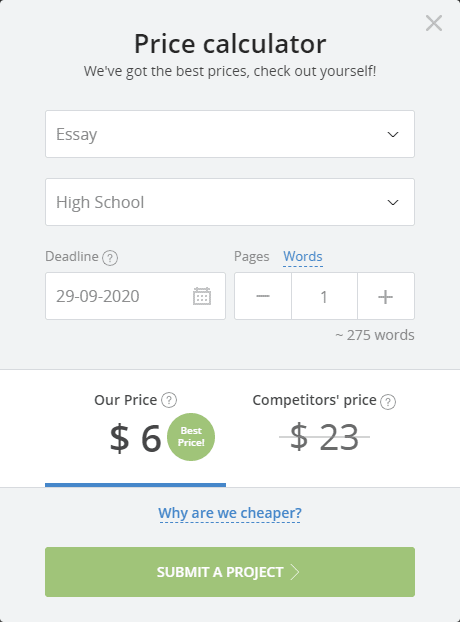Image resolution: width=460 pixels, height=622 pixels.
Task: Open the Why are we cheaper link
Action: point(230,513)
